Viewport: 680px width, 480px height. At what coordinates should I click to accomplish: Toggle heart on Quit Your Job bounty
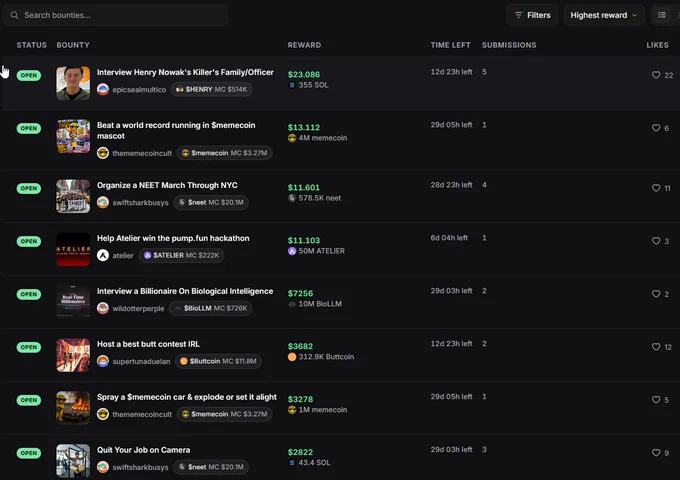656,453
